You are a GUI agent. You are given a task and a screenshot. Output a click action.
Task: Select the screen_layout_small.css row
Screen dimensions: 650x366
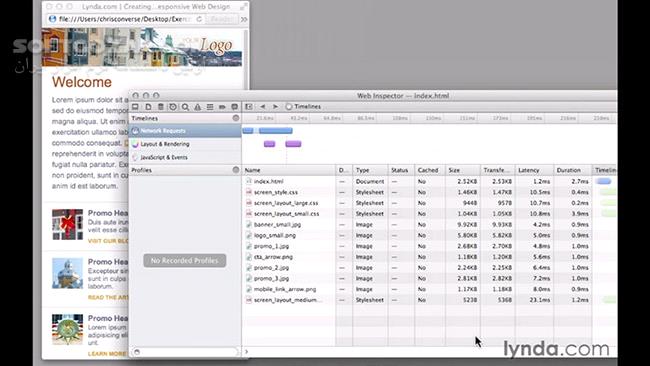pos(429,213)
